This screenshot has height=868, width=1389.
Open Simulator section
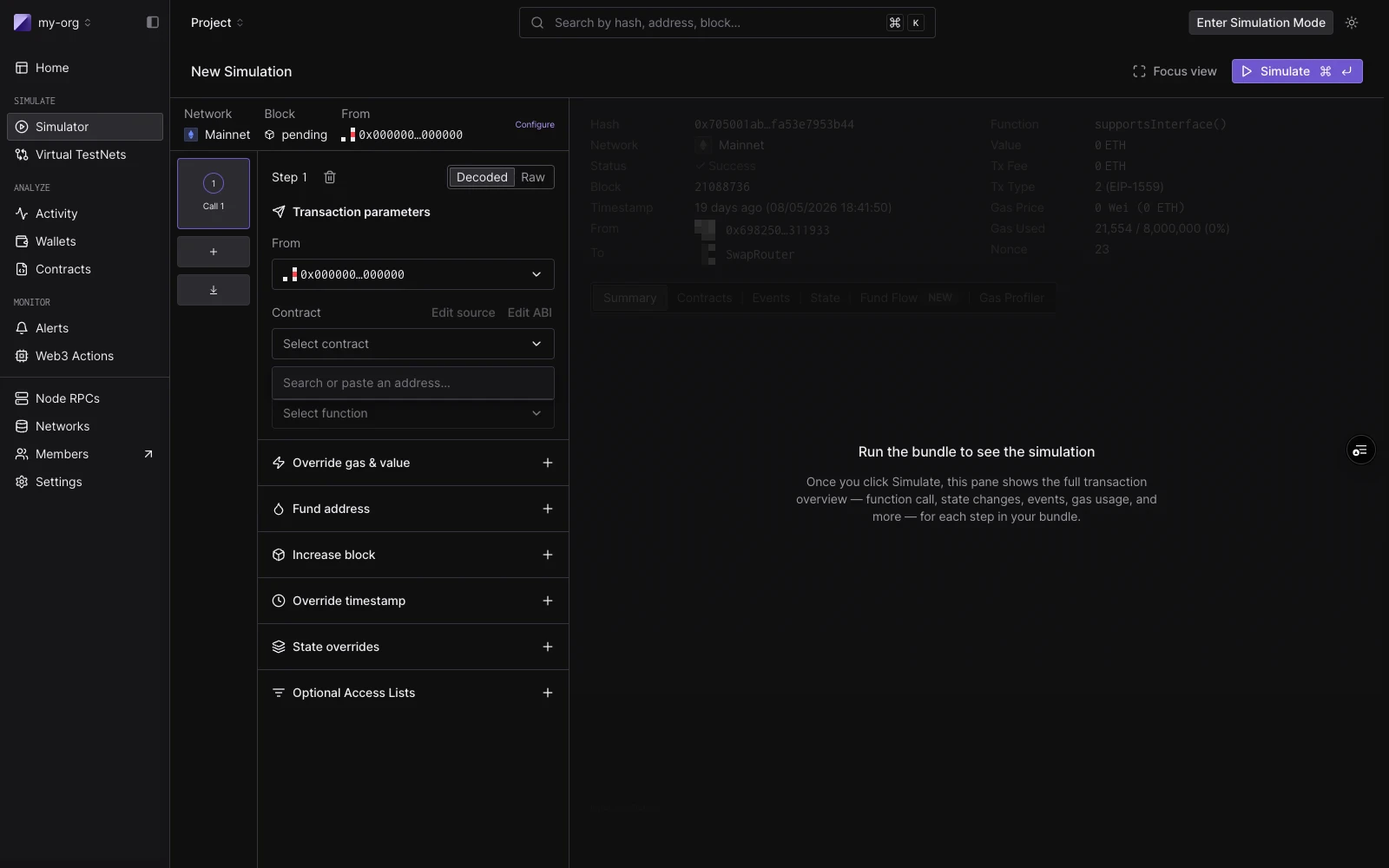(85, 127)
